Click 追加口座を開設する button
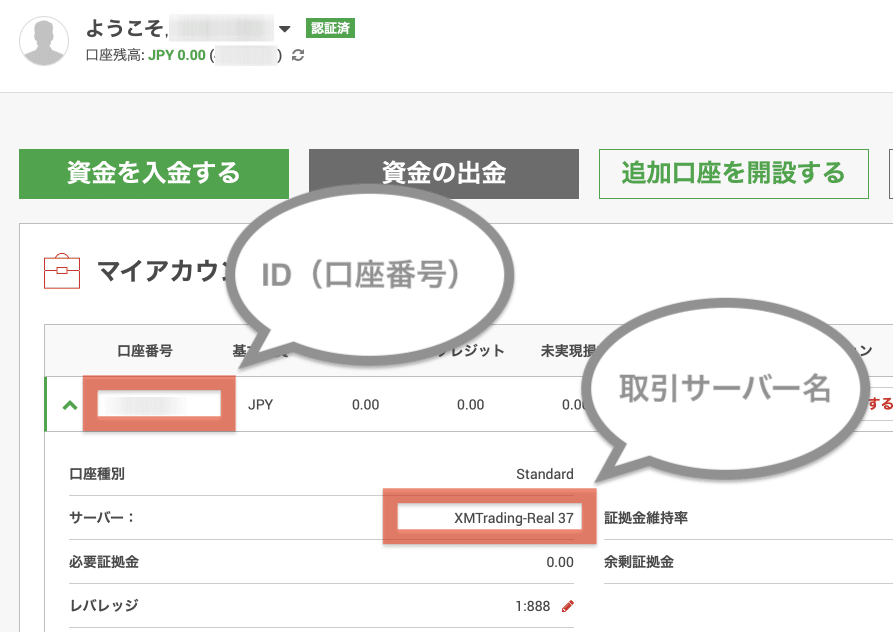This screenshot has height=632, width=893. click(x=734, y=174)
